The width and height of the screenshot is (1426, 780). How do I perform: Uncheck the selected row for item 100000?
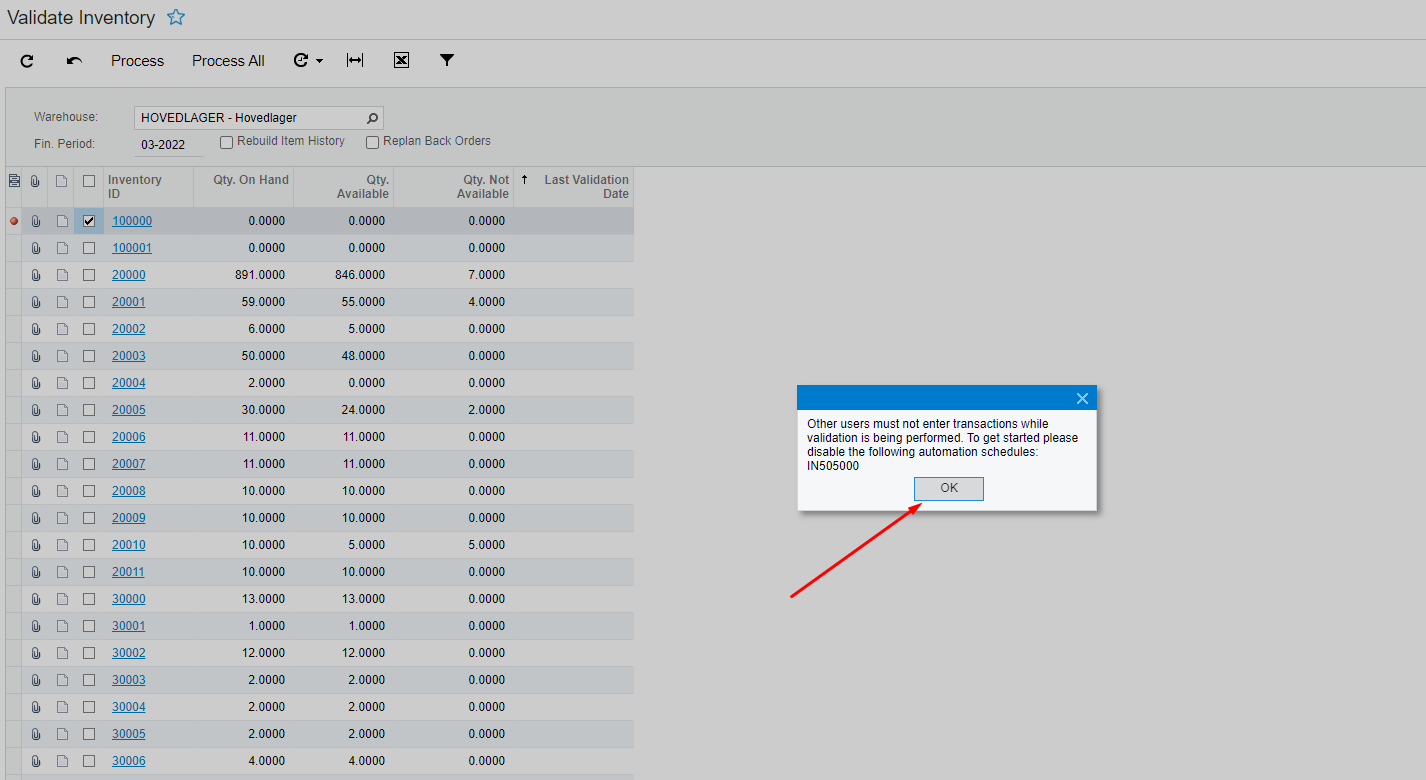click(88, 220)
